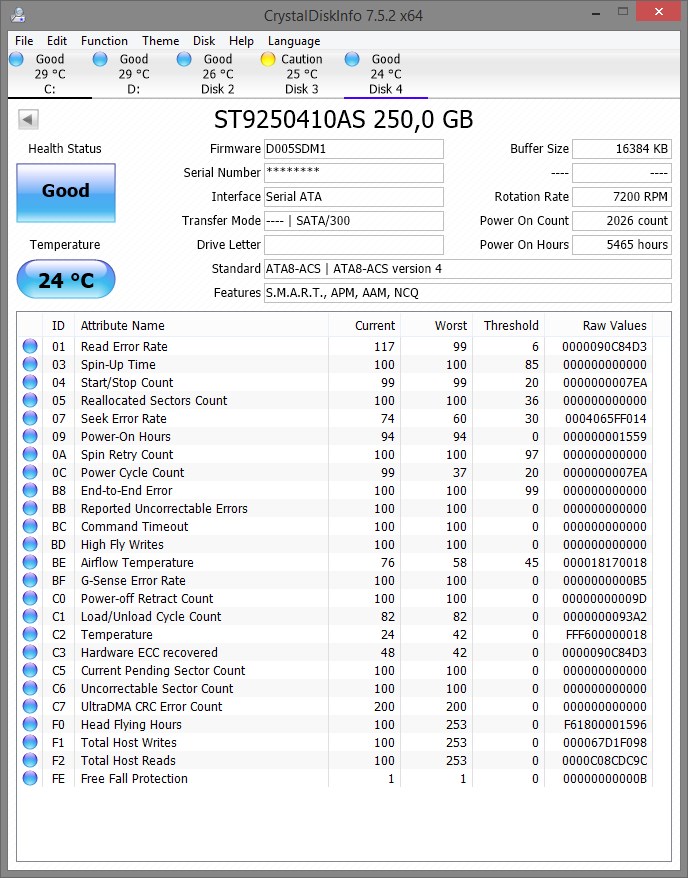This screenshot has width=688, height=878.
Task: Click status orb for Total Host Writes
Action: click(30, 742)
